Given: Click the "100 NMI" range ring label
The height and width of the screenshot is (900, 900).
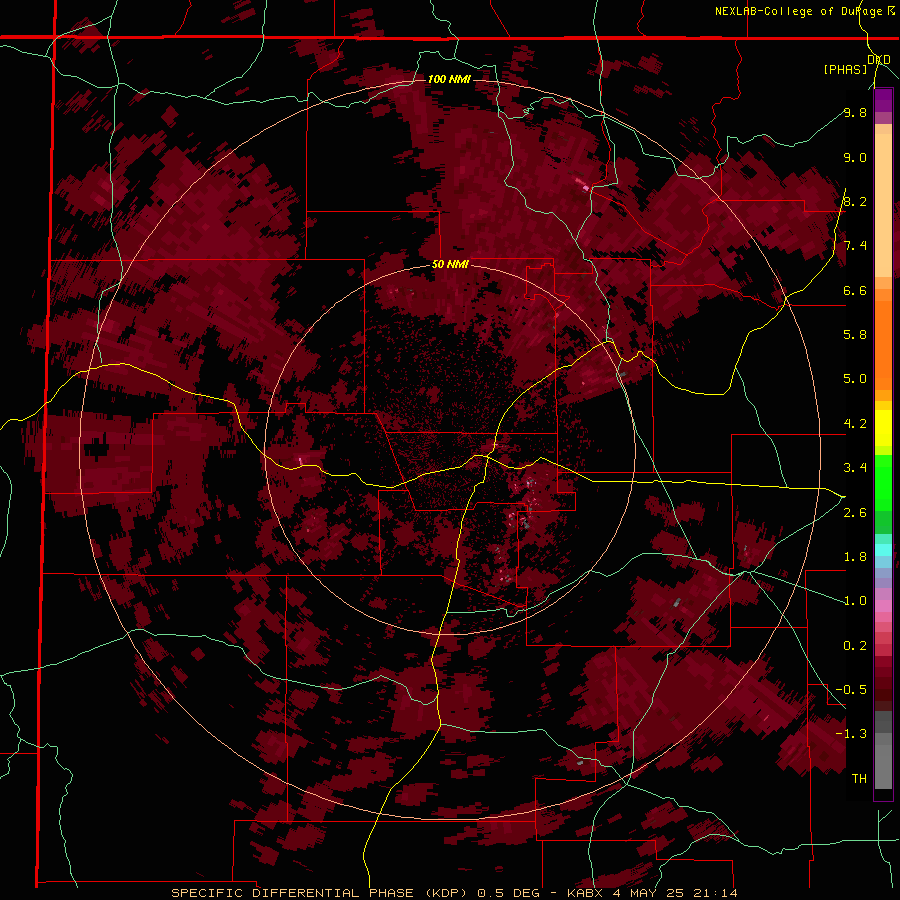Looking at the screenshot, I should click(449, 79).
